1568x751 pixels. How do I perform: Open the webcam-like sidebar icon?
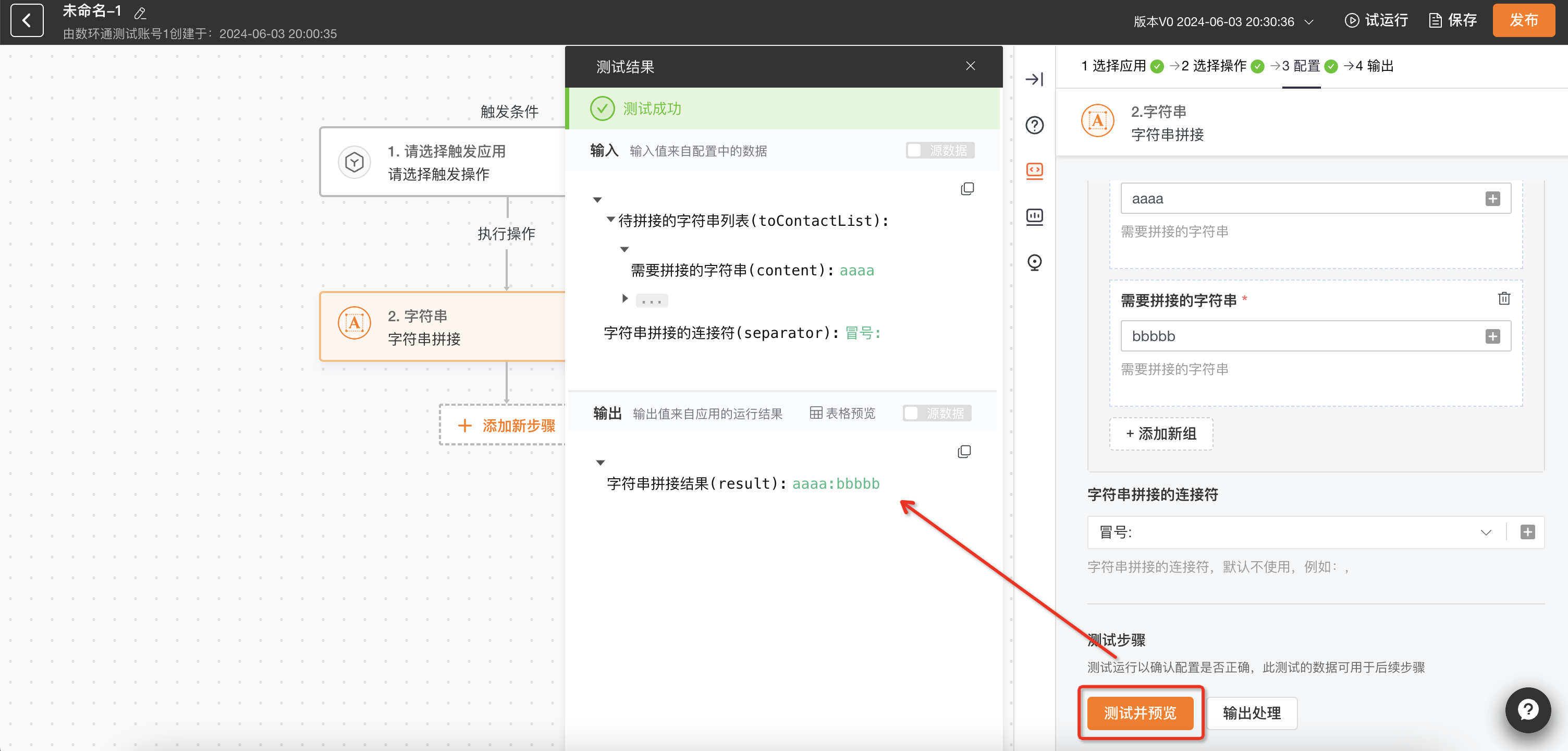point(1034,262)
